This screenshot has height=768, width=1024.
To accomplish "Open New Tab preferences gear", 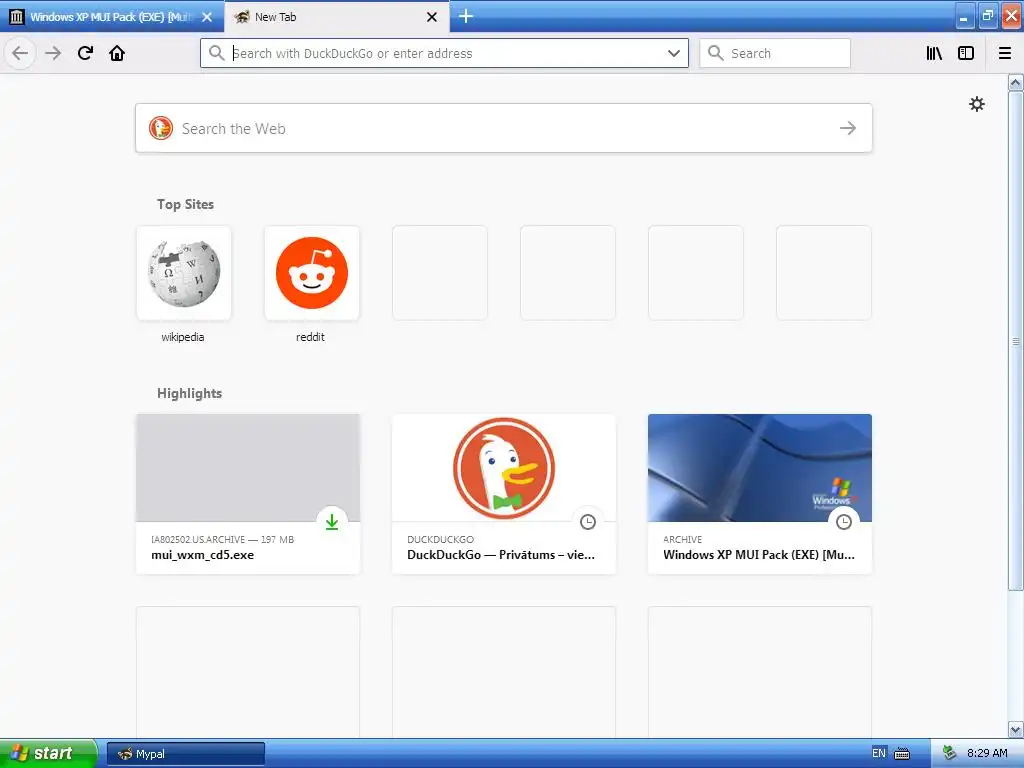I will tap(976, 104).
